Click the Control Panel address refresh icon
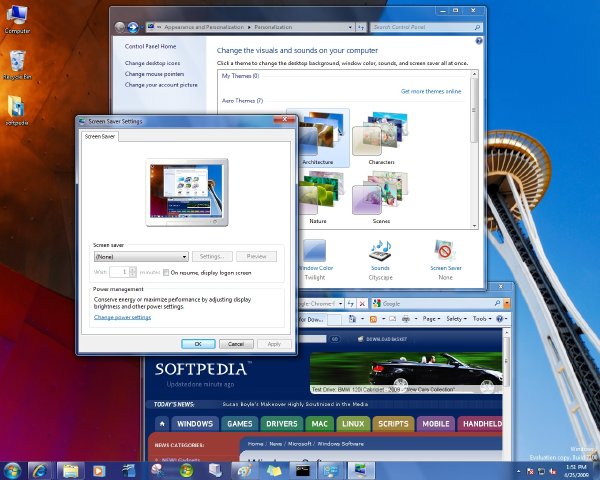Viewport: 600px width, 480px height. (361, 27)
